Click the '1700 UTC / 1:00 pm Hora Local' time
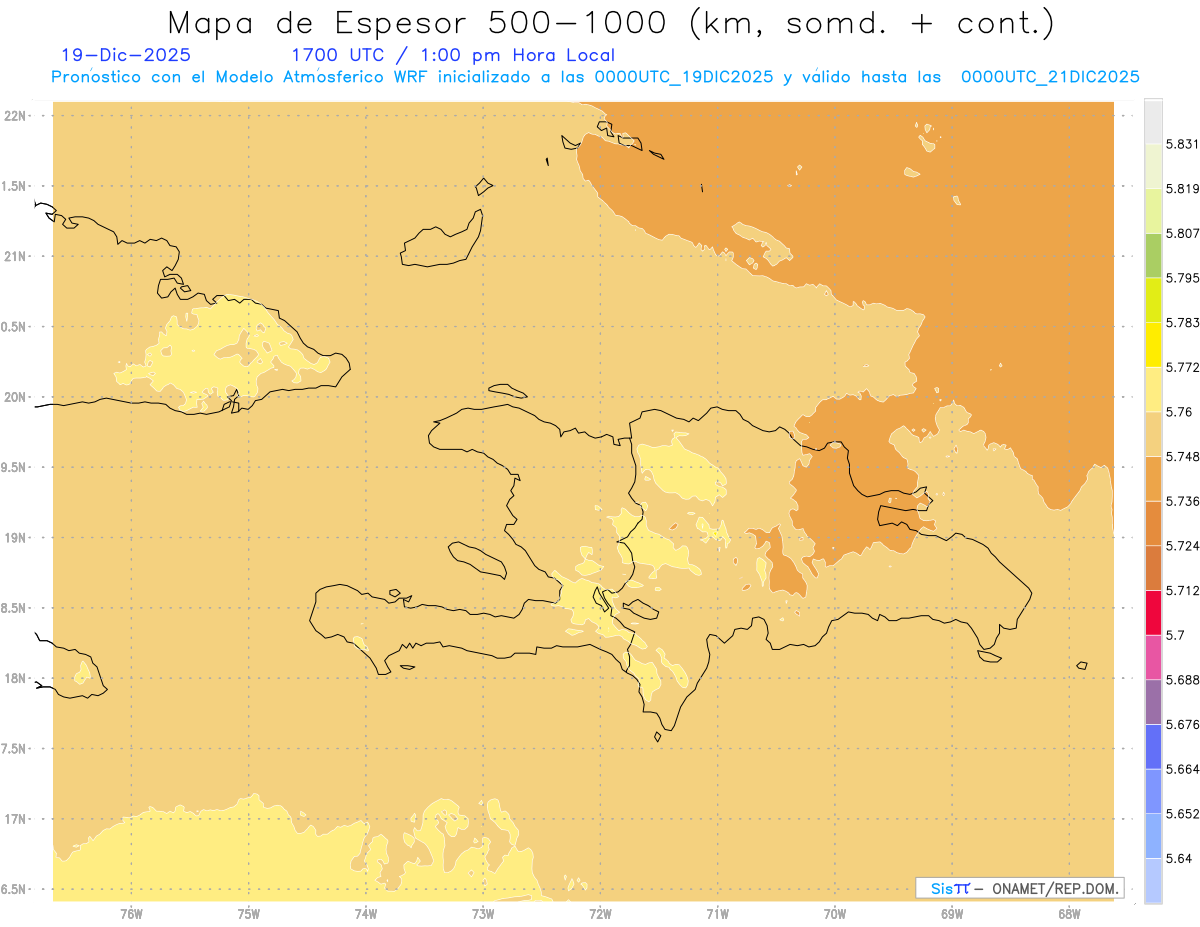This screenshot has width=1200, height=927. (x=453, y=56)
